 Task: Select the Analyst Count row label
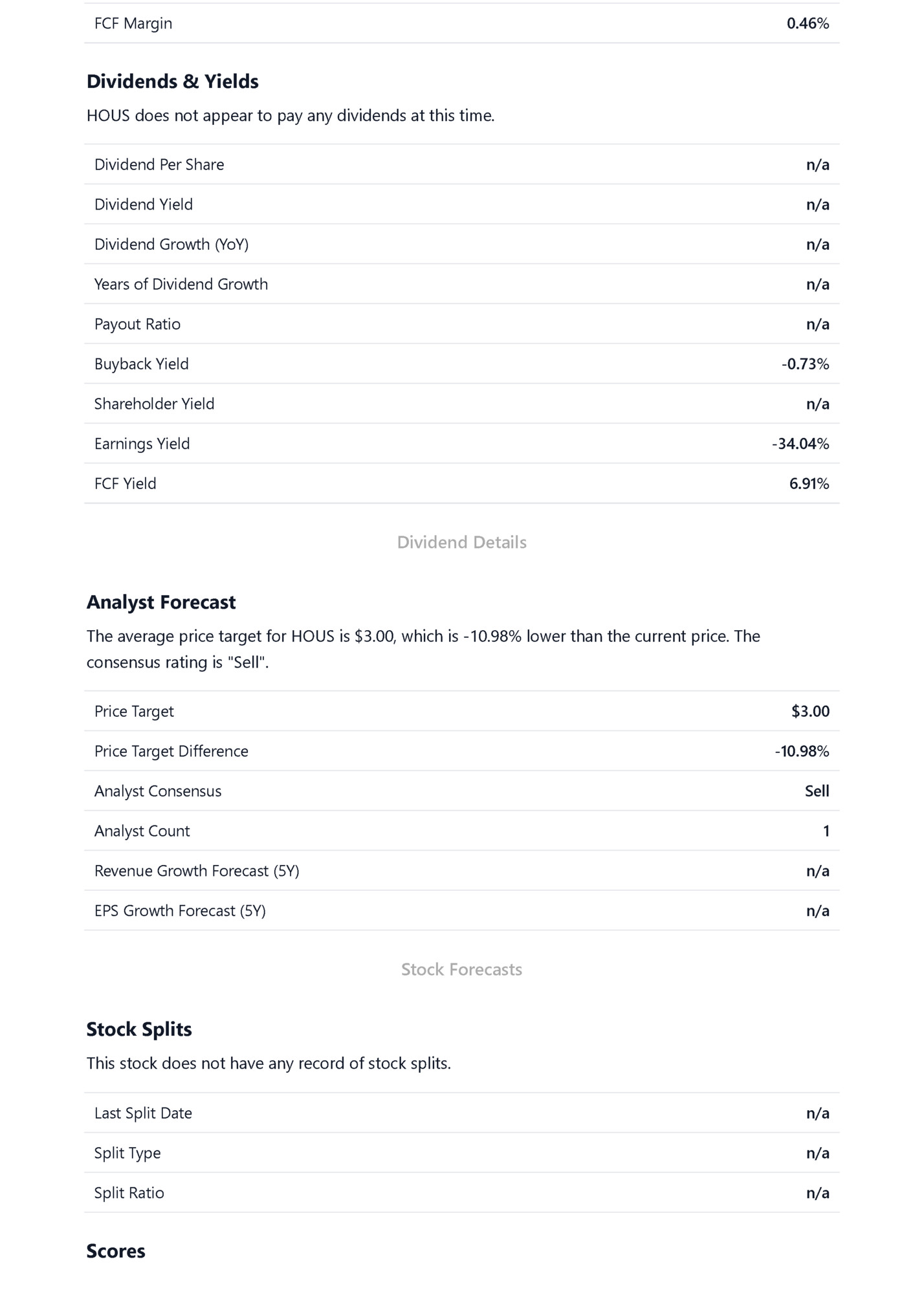(142, 831)
